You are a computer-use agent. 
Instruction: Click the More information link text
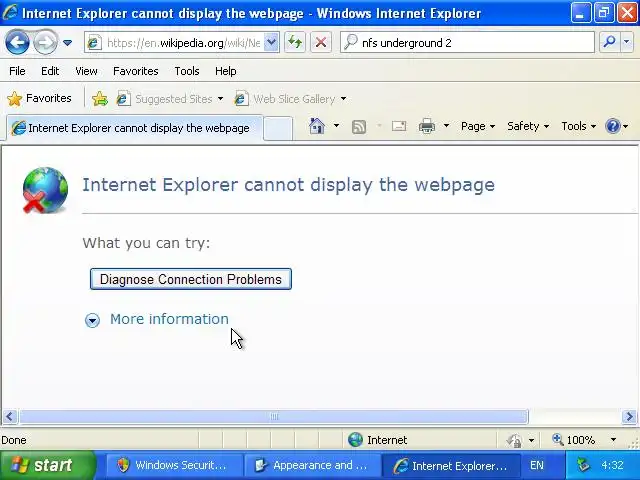click(169, 319)
